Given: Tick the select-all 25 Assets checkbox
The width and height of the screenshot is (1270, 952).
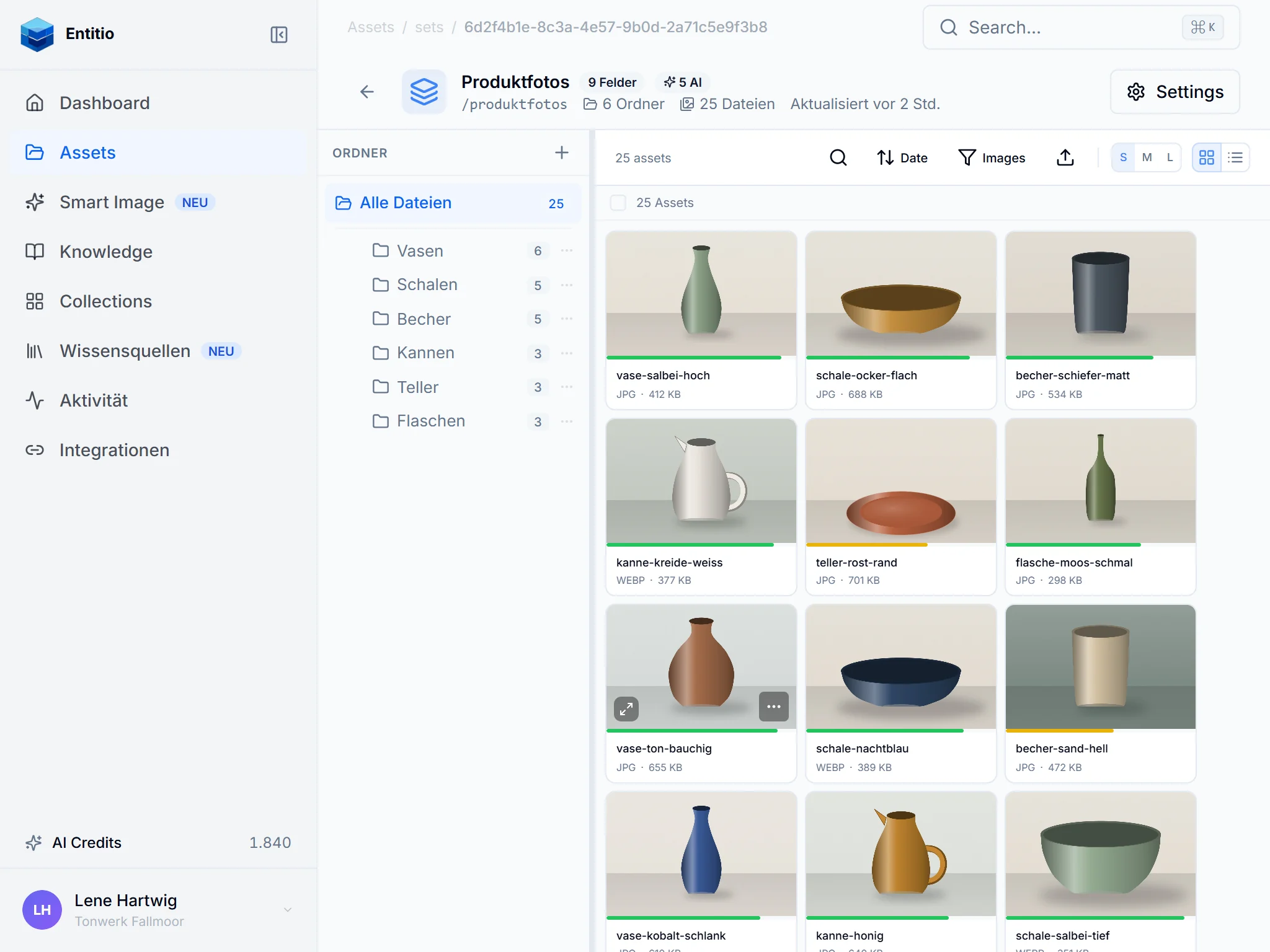Looking at the screenshot, I should [618, 203].
